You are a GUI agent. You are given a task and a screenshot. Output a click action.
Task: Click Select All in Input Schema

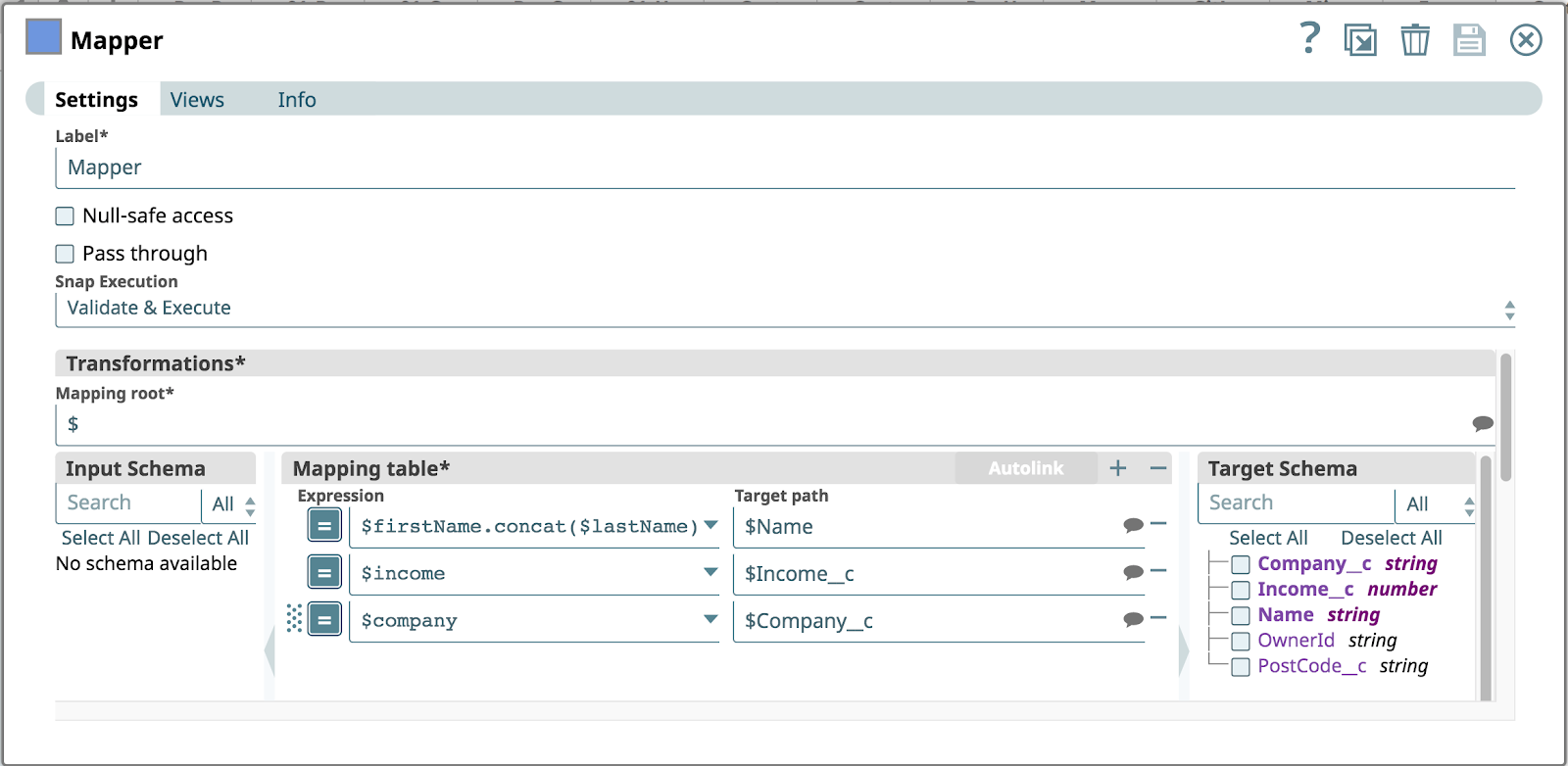coord(101,538)
